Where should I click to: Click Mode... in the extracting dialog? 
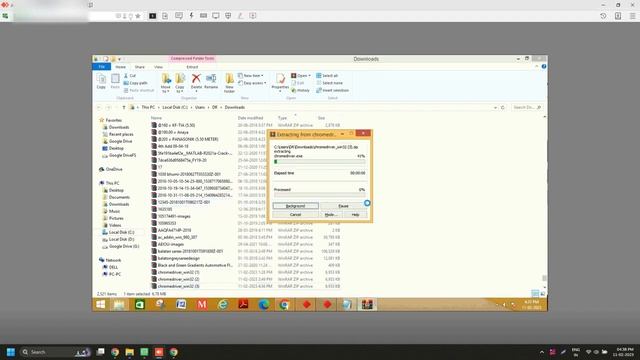pyautogui.click(x=330, y=215)
